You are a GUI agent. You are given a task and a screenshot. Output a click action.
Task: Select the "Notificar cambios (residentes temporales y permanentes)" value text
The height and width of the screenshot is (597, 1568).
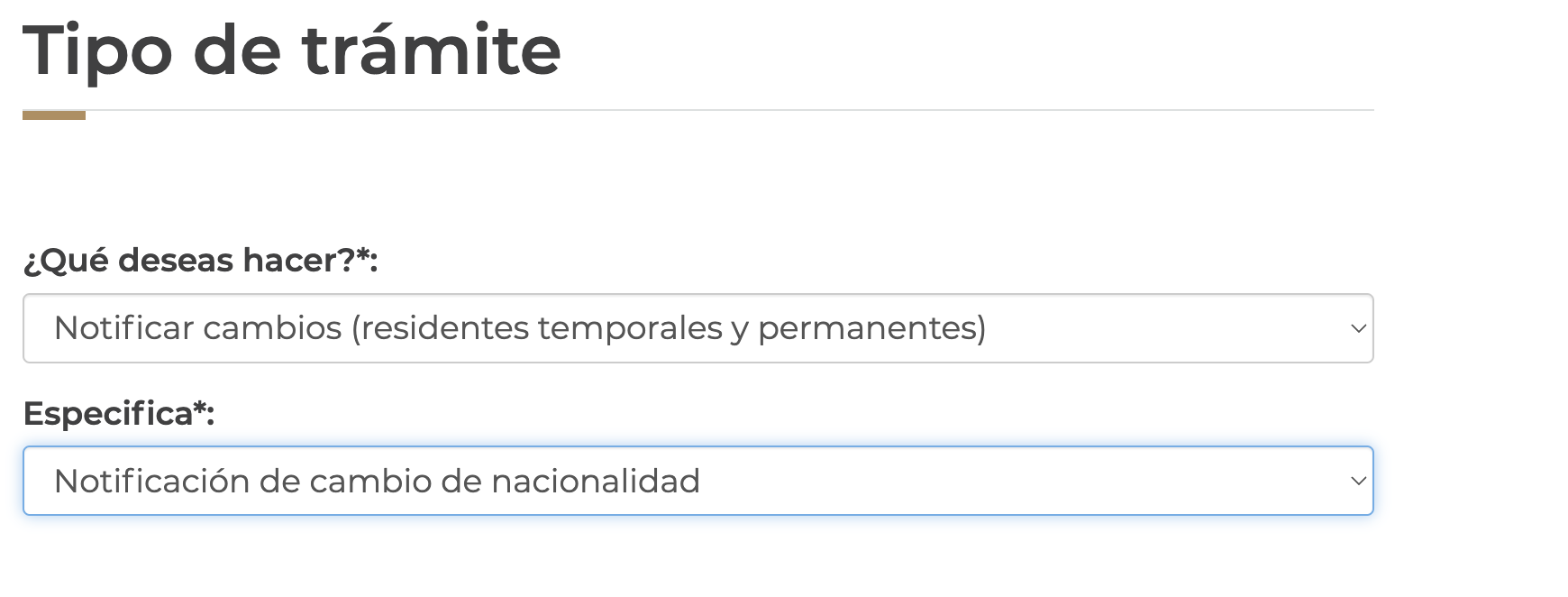click(x=520, y=328)
